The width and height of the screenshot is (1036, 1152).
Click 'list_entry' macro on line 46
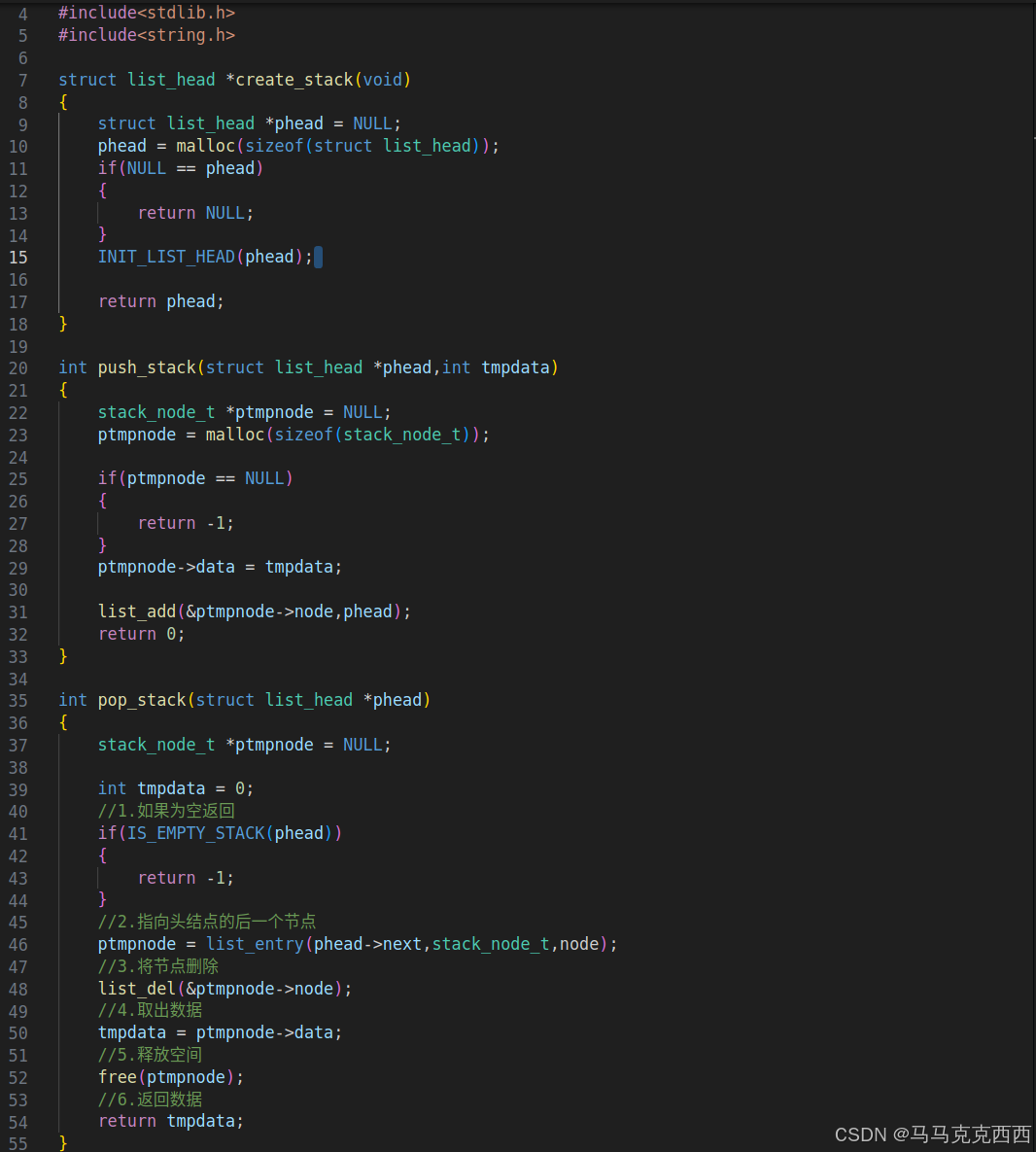pyautogui.click(x=255, y=944)
